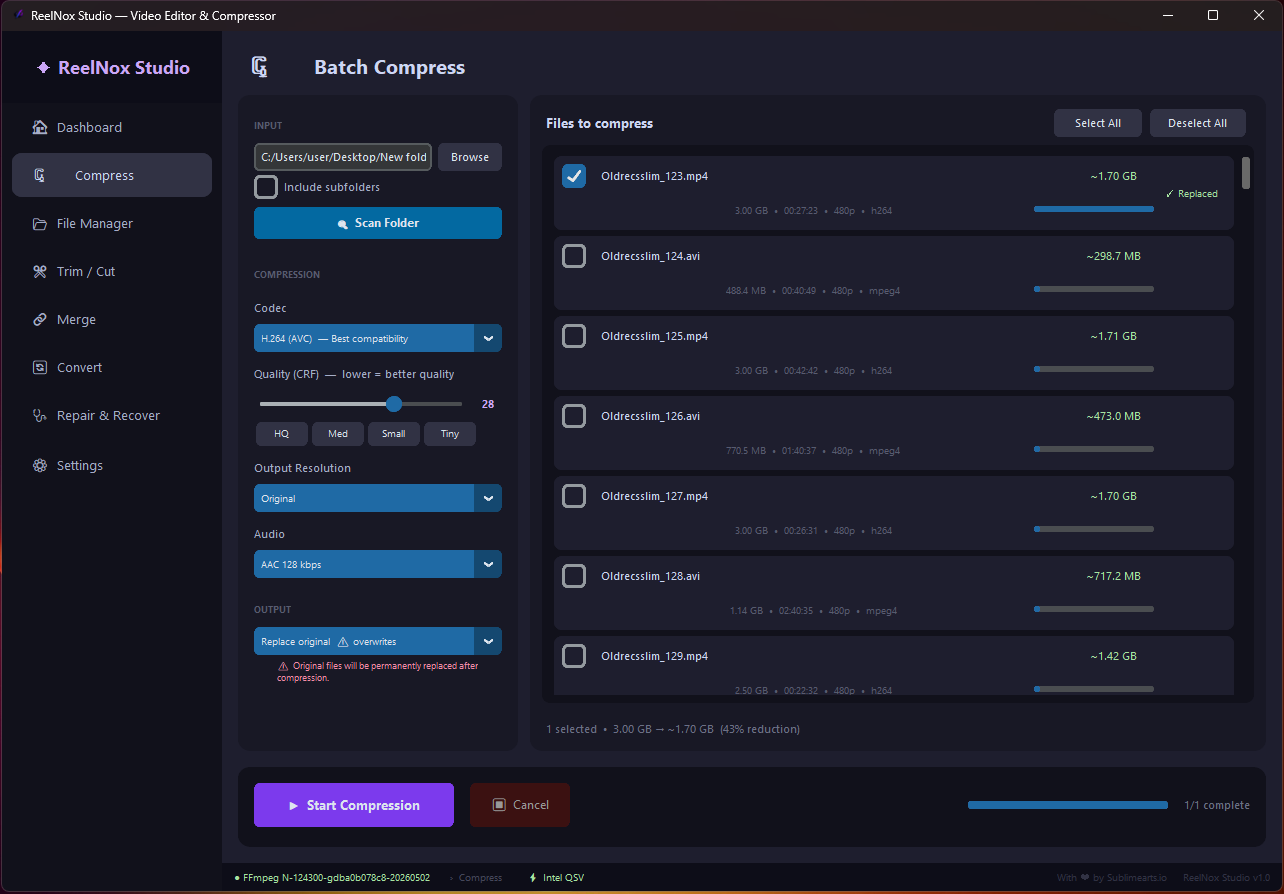
Task: Click the File Manager folder icon
Action: pyautogui.click(x=40, y=223)
